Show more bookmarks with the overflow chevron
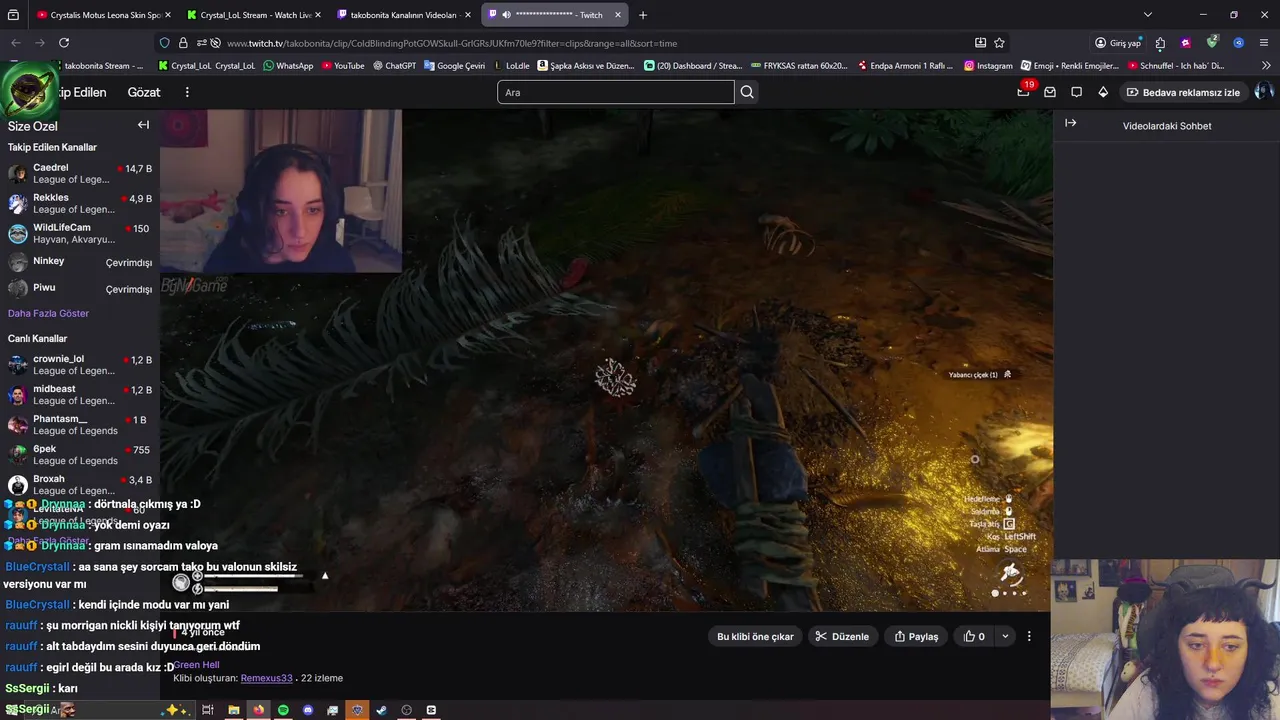 click(1266, 66)
